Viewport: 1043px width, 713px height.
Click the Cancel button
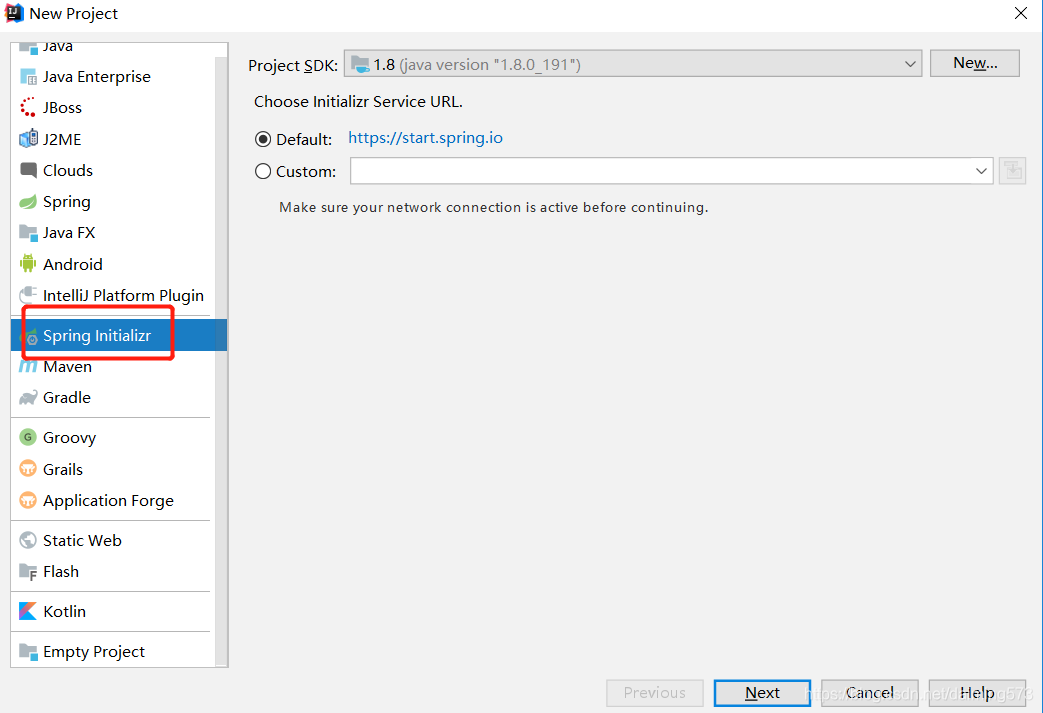(x=869, y=693)
